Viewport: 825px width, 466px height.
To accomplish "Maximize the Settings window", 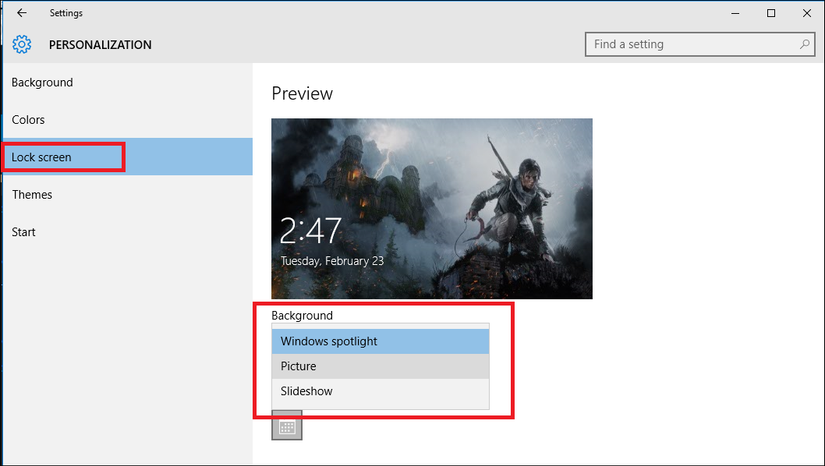I will click(771, 13).
